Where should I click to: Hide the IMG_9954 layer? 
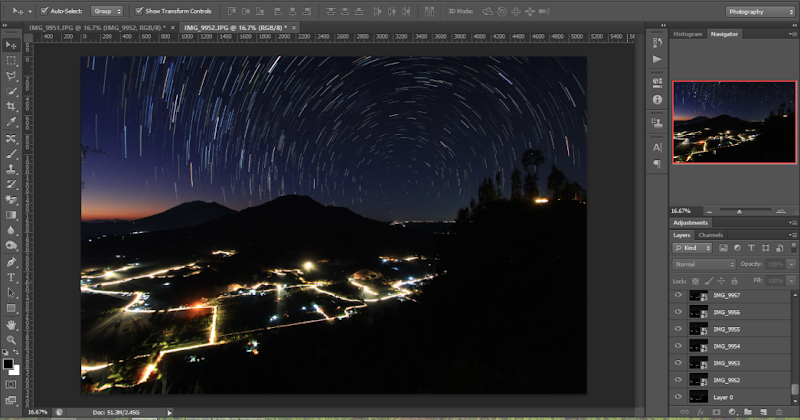point(678,346)
